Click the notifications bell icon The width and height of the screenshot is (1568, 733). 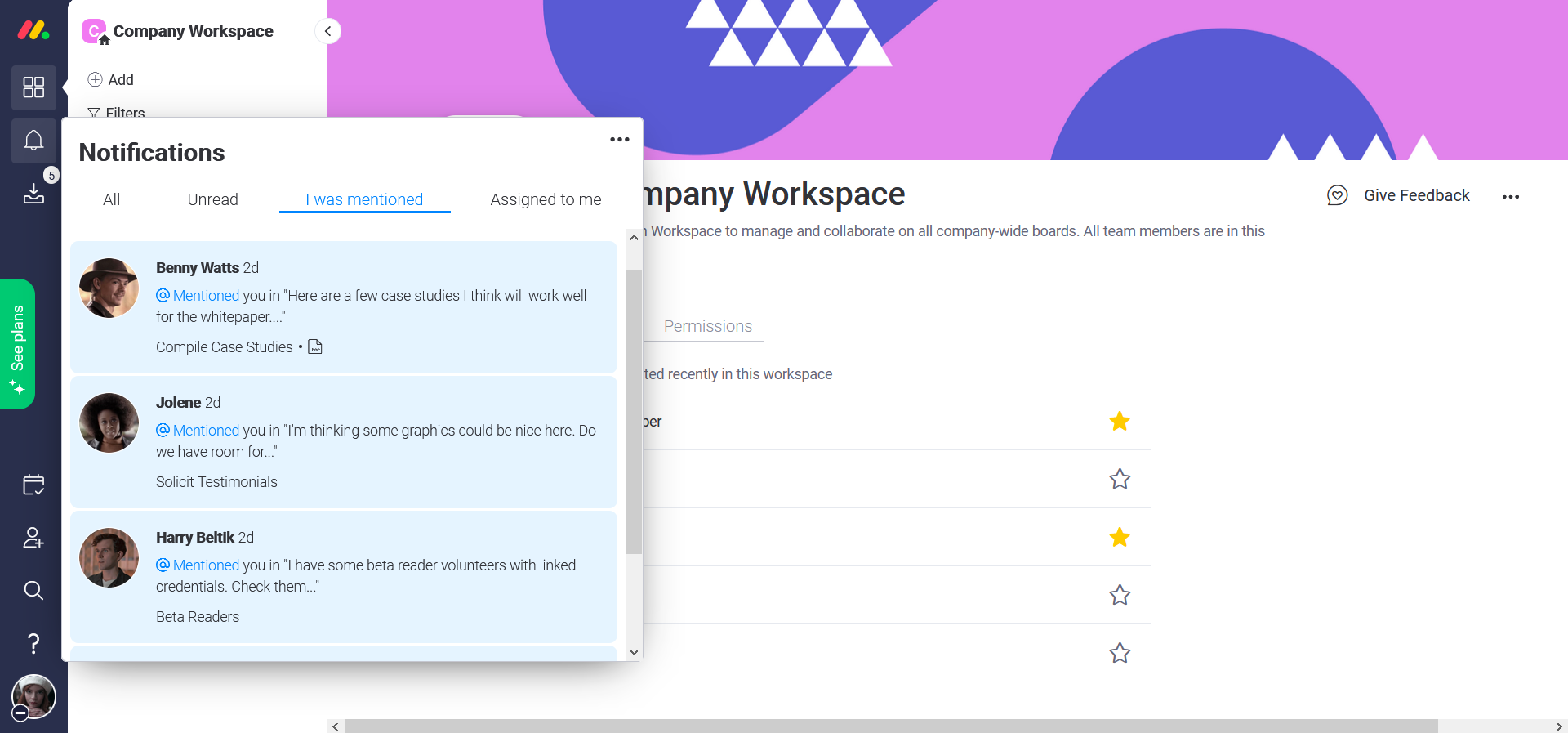[33, 141]
